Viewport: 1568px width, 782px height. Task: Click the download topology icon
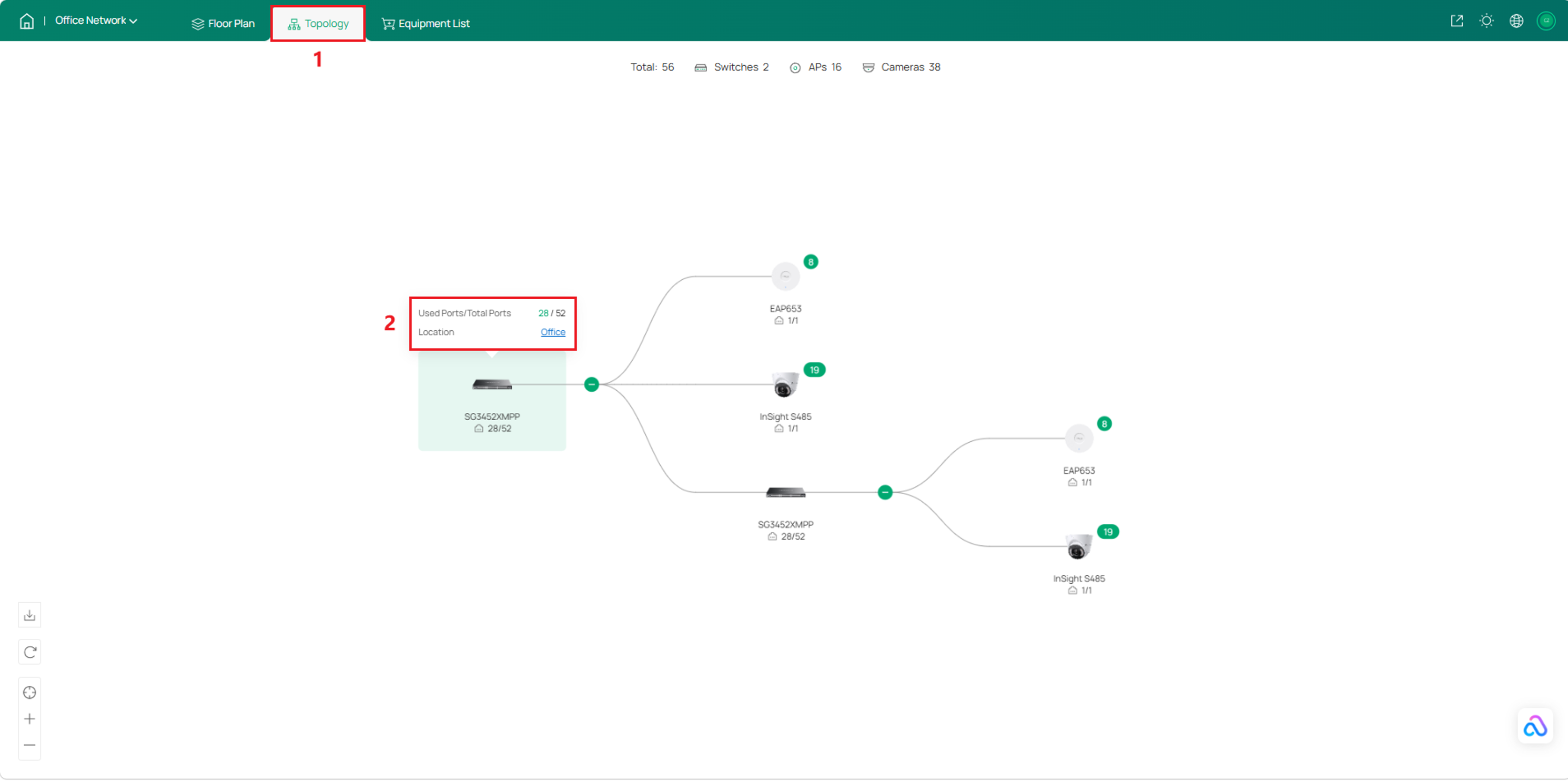(29, 615)
